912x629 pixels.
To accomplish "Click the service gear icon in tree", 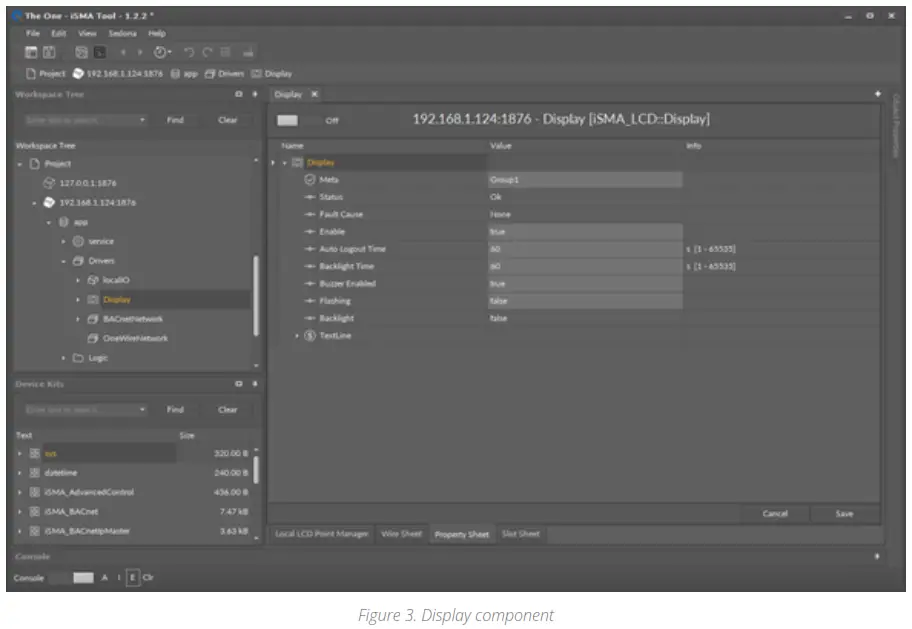I will (78, 241).
